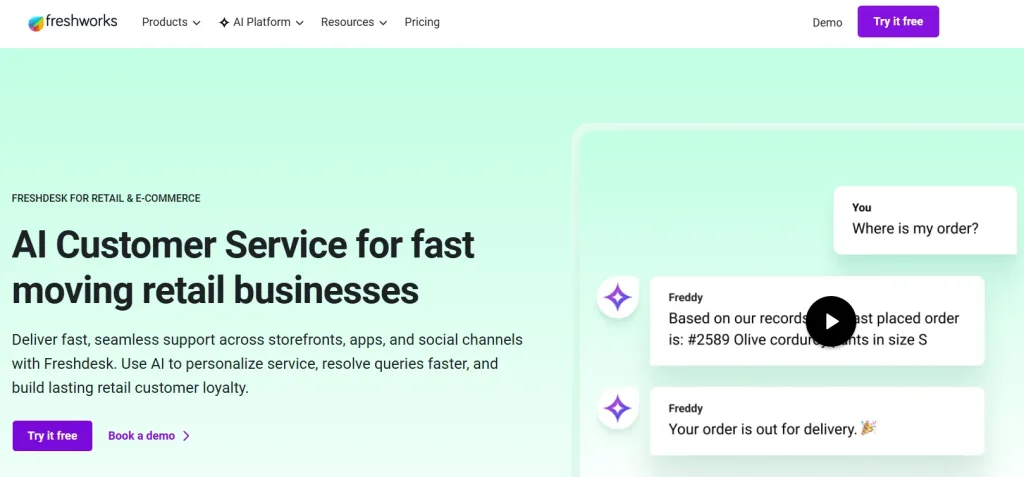1024x477 pixels.
Task: Go to the Pricing page
Action: pyautogui.click(x=422, y=22)
